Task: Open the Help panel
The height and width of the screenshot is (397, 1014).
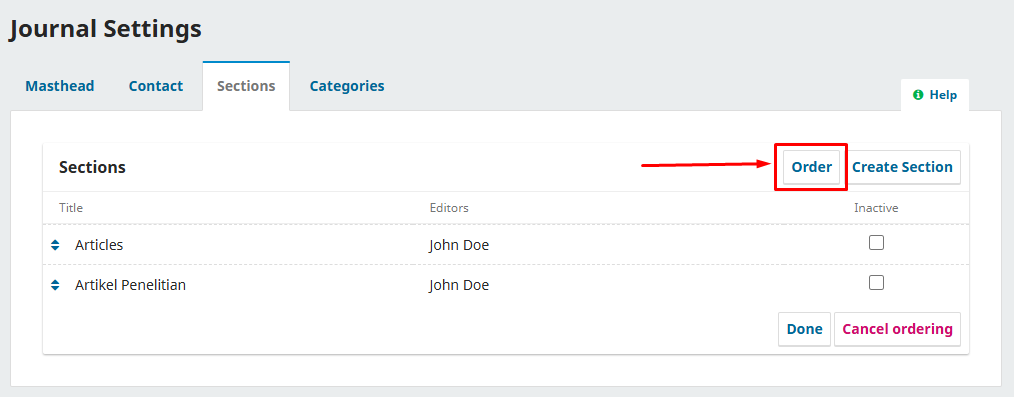Action: (935, 95)
